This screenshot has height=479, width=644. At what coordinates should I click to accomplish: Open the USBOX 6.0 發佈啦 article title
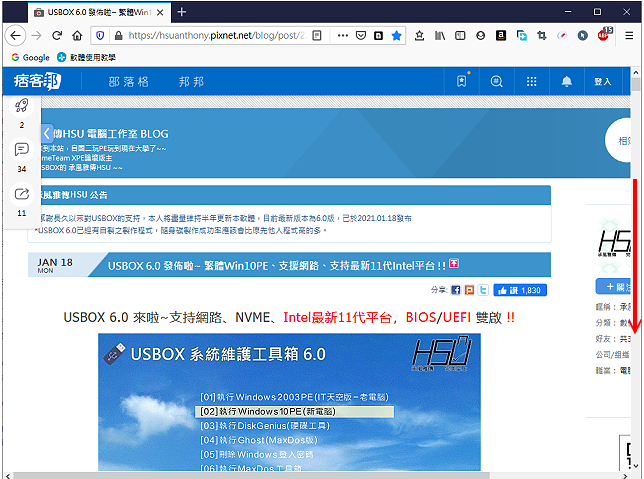(276, 266)
